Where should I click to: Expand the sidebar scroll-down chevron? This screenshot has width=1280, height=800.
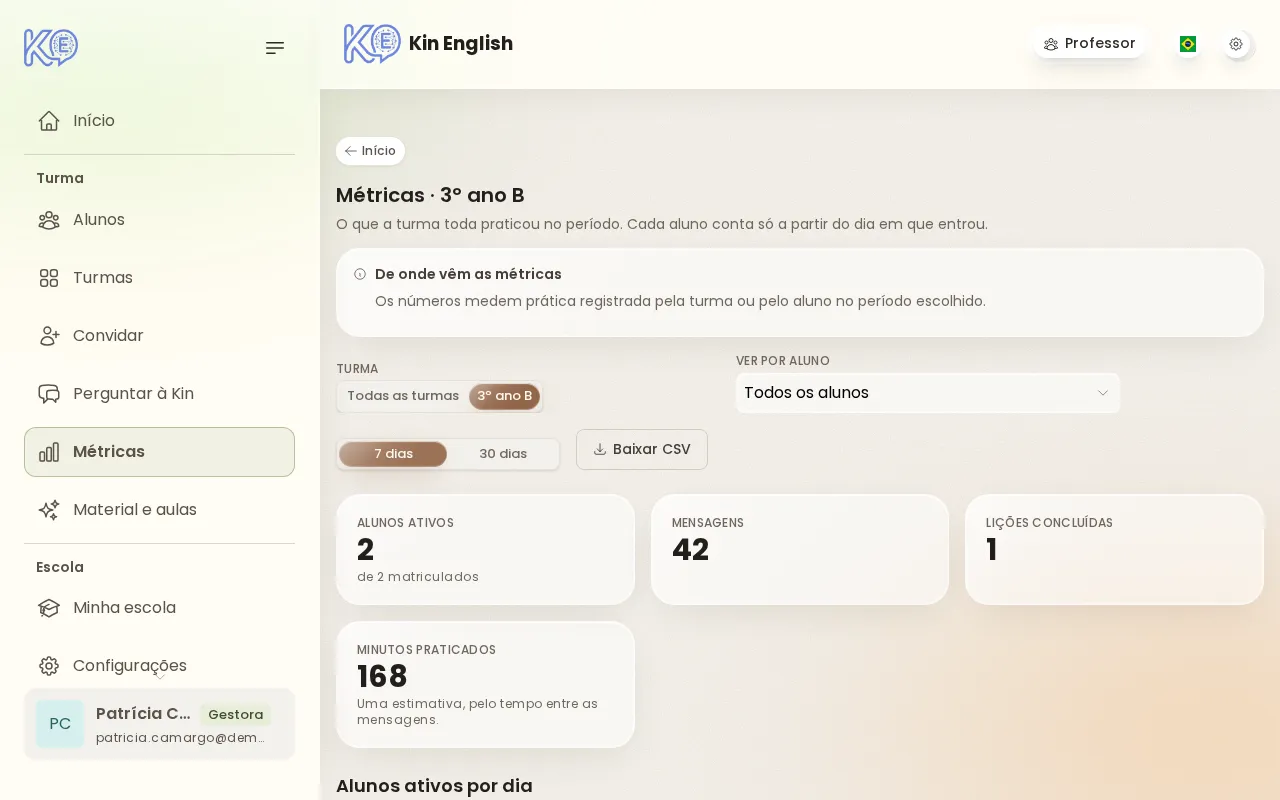(160, 677)
